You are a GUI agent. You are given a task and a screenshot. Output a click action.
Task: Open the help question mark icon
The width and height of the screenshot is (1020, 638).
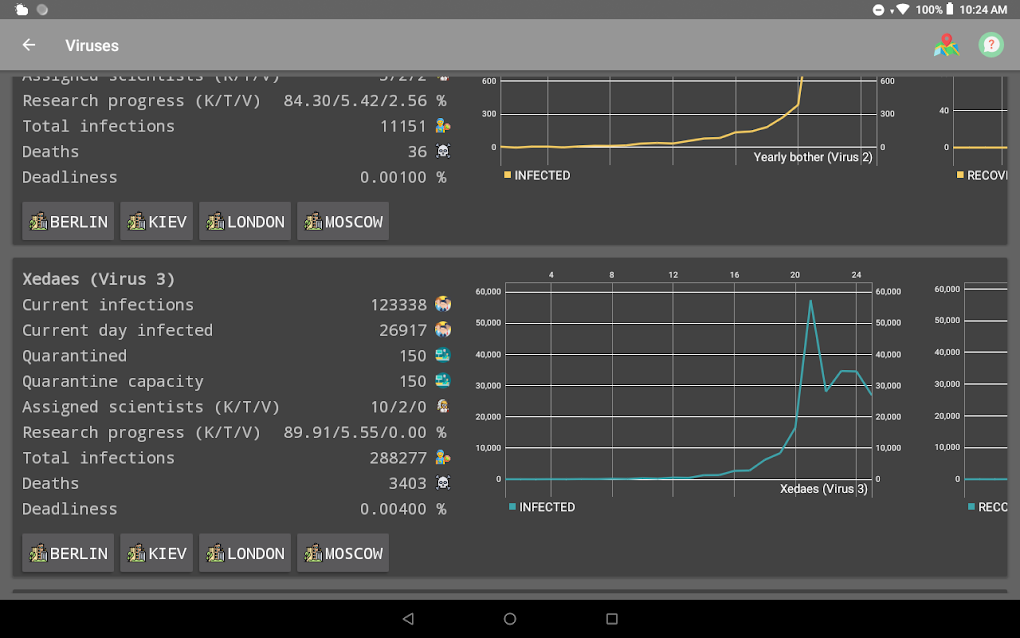(x=991, y=45)
